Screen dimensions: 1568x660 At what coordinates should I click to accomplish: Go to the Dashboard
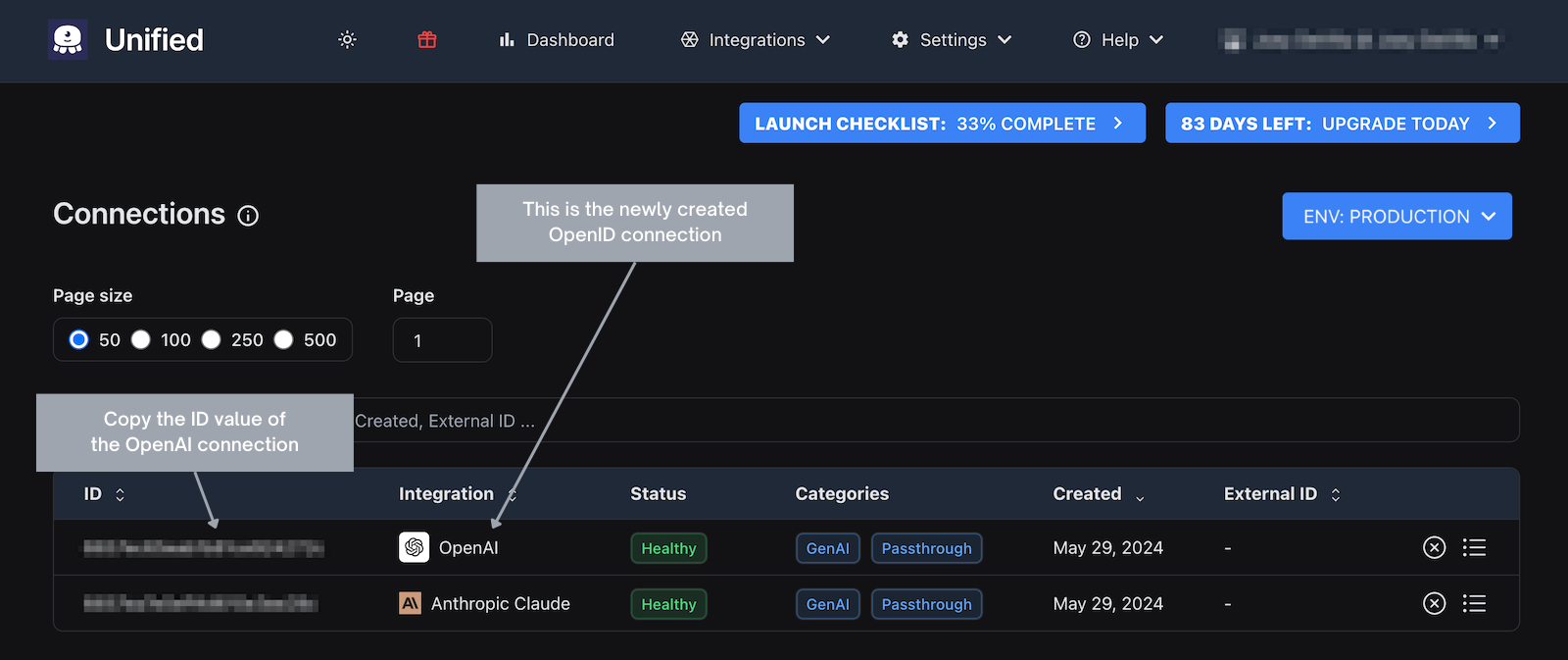point(557,40)
